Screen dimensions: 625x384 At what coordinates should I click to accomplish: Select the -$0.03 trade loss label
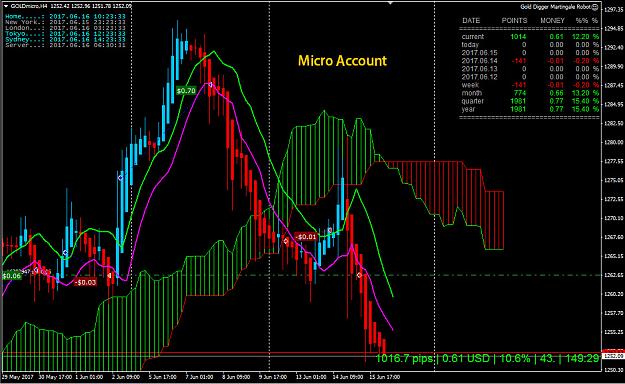click(x=85, y=282)
